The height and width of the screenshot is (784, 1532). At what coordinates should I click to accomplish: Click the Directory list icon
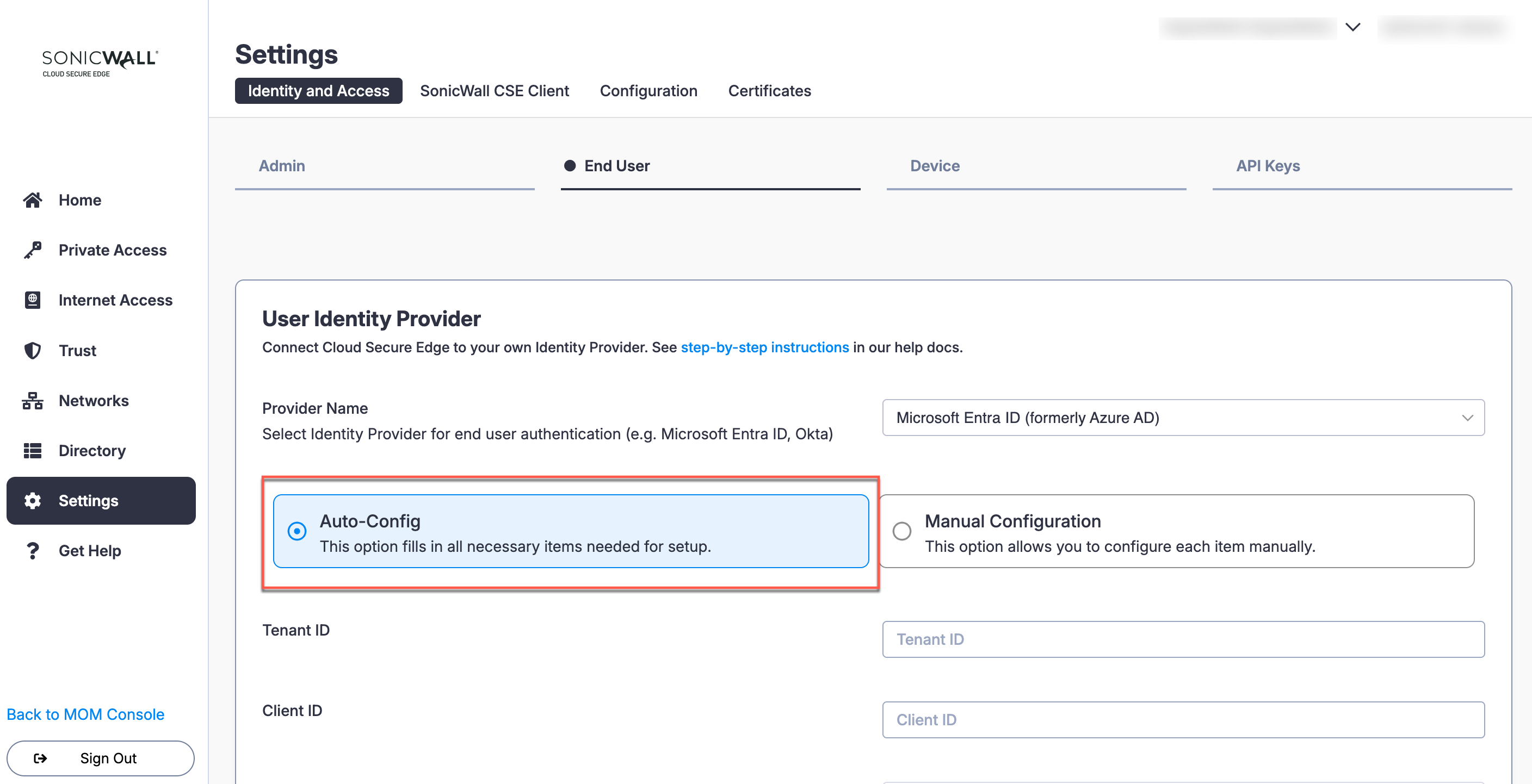pyautogui.click(x=33, y=451)
